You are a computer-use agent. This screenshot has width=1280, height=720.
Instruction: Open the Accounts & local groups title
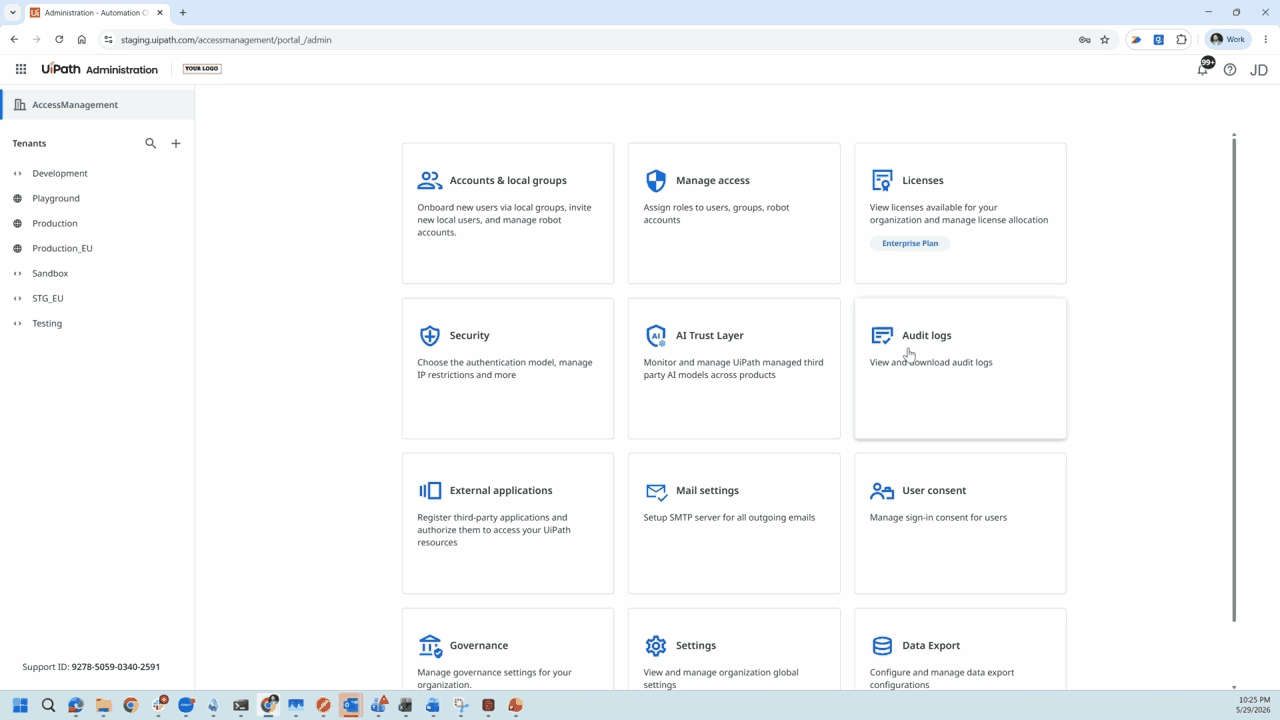coord(508,180)
